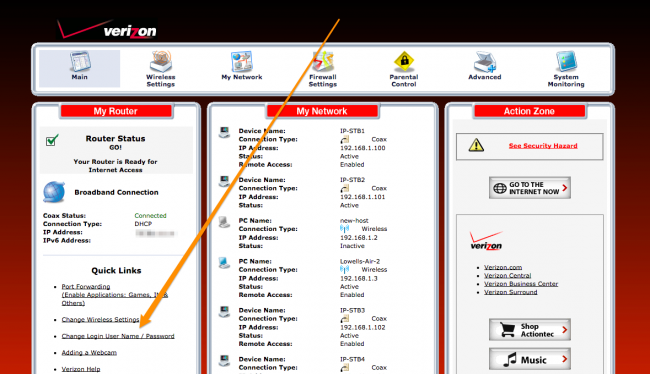The image size is (650, 374).
Task: Click the DHCP connection type value
Action: click(143, 224)
